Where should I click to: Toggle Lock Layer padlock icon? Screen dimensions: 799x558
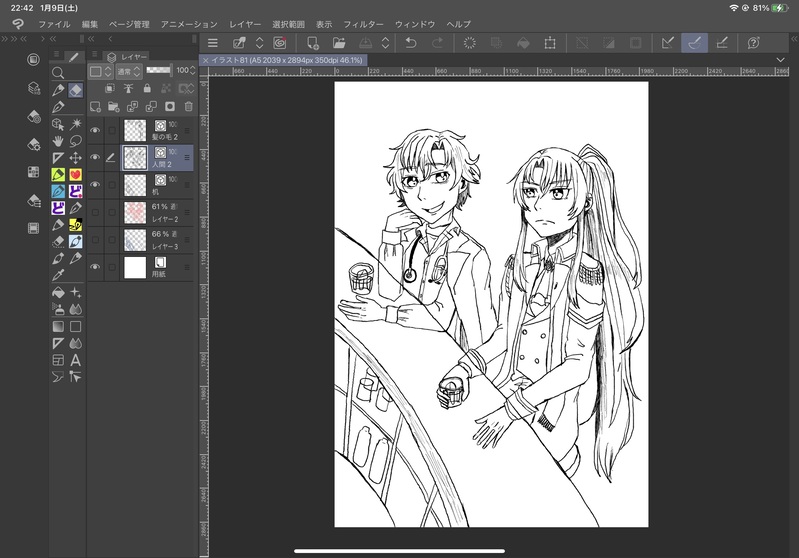tap(147, 89)
